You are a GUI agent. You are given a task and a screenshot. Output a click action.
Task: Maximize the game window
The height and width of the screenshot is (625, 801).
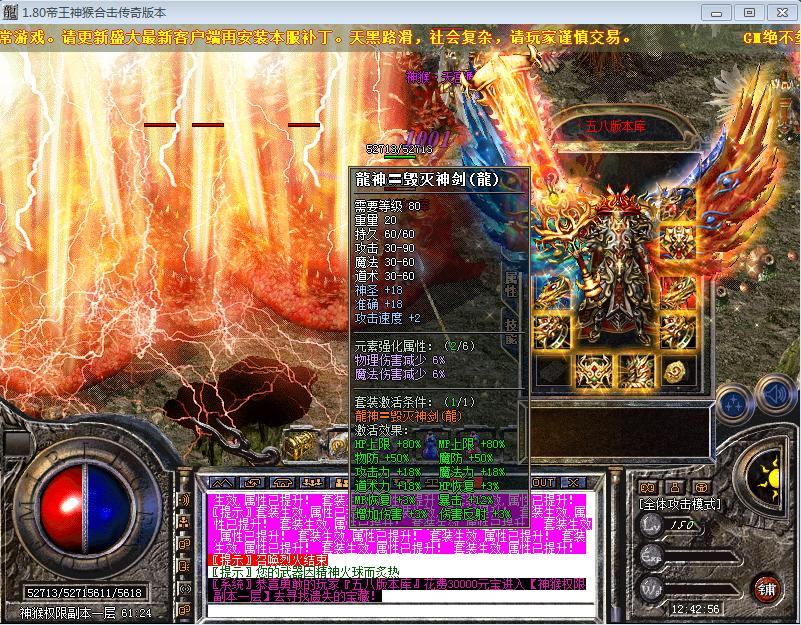click(x=749, y=12)
